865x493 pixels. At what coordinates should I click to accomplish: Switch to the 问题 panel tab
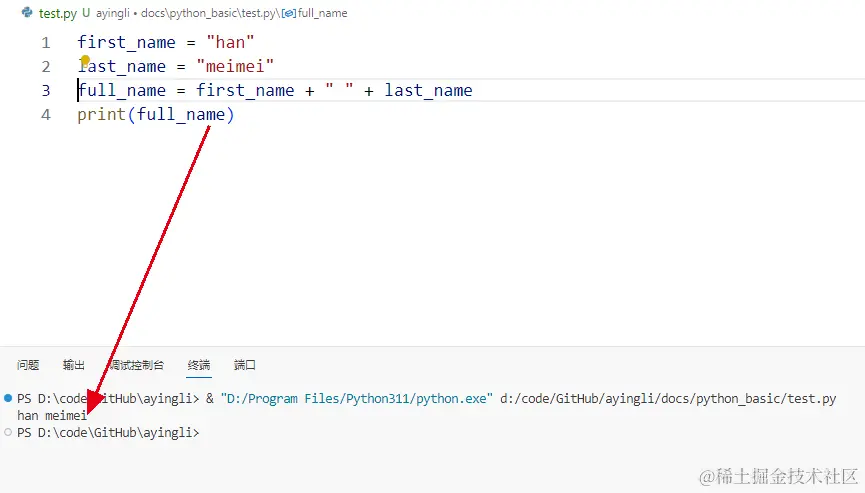[x=28, y=365]
